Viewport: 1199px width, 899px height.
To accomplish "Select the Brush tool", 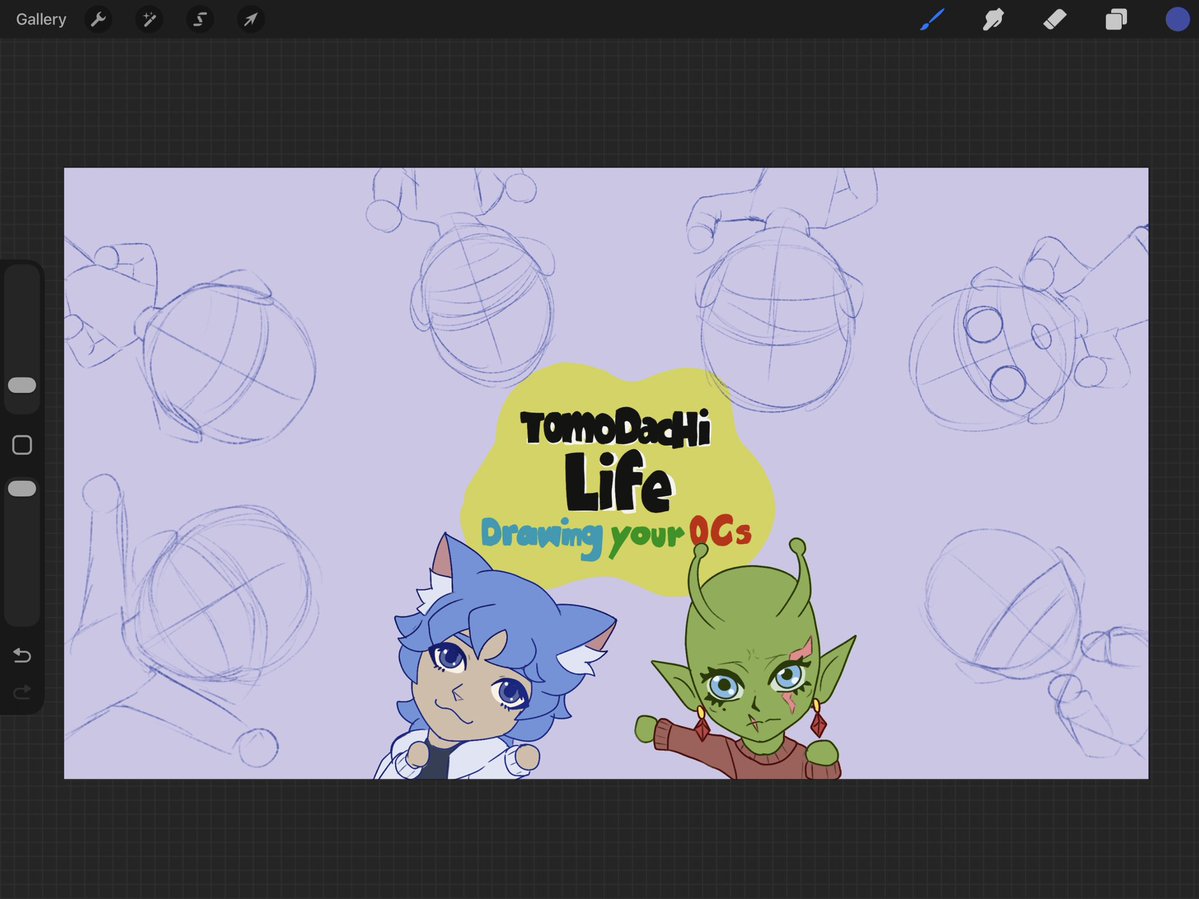I will coord(932,19).
